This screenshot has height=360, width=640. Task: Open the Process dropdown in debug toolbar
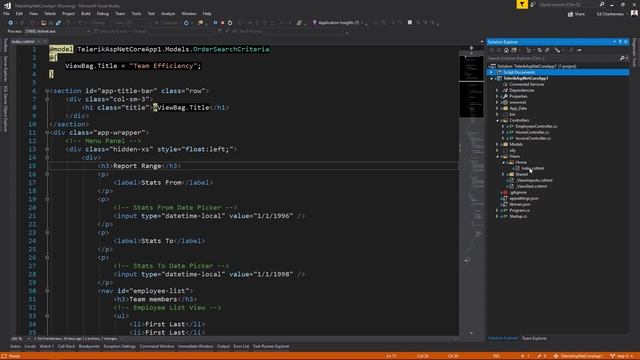click(88, 31)
